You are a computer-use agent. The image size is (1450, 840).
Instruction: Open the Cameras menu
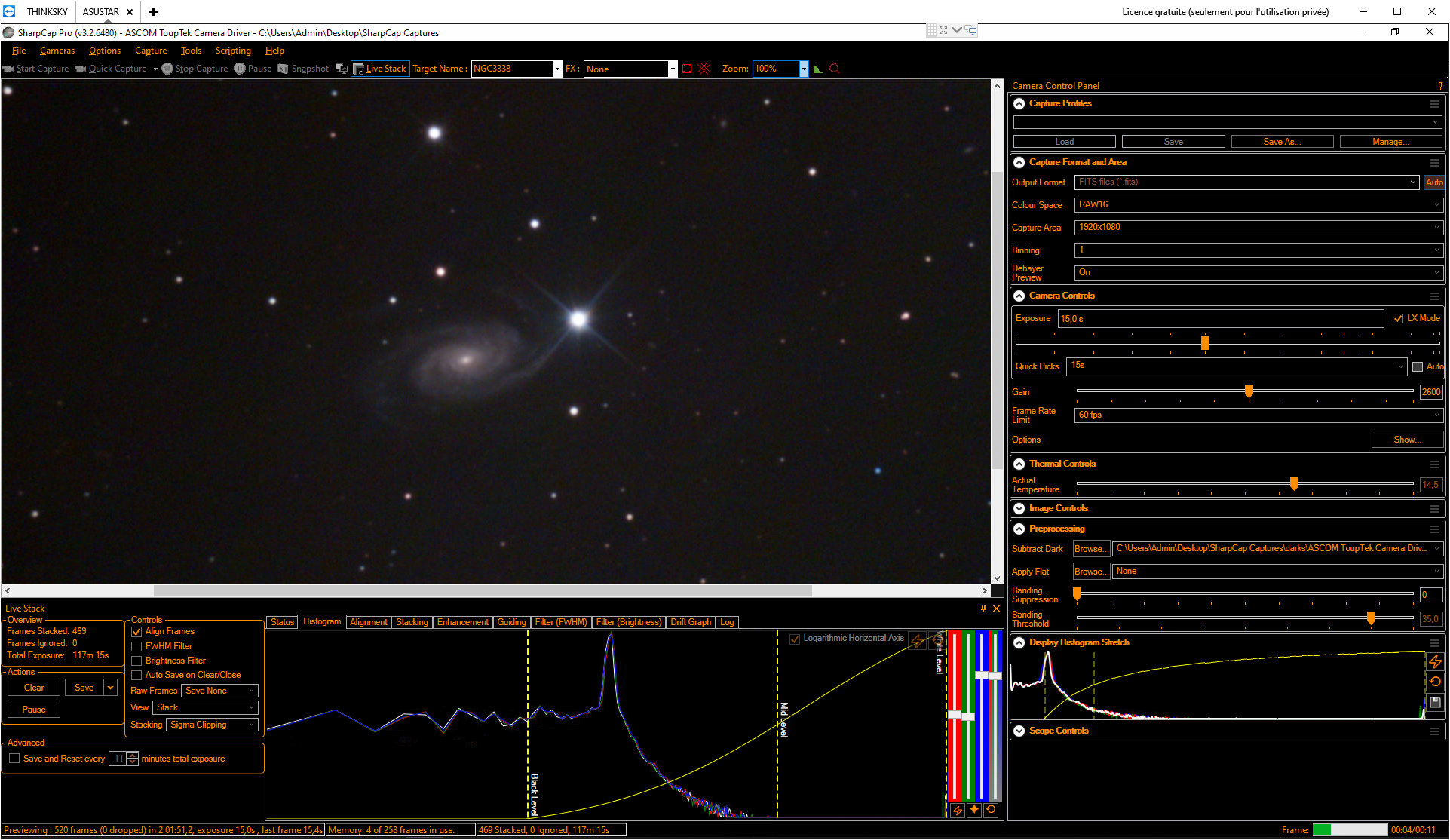(x=57, y=51)
